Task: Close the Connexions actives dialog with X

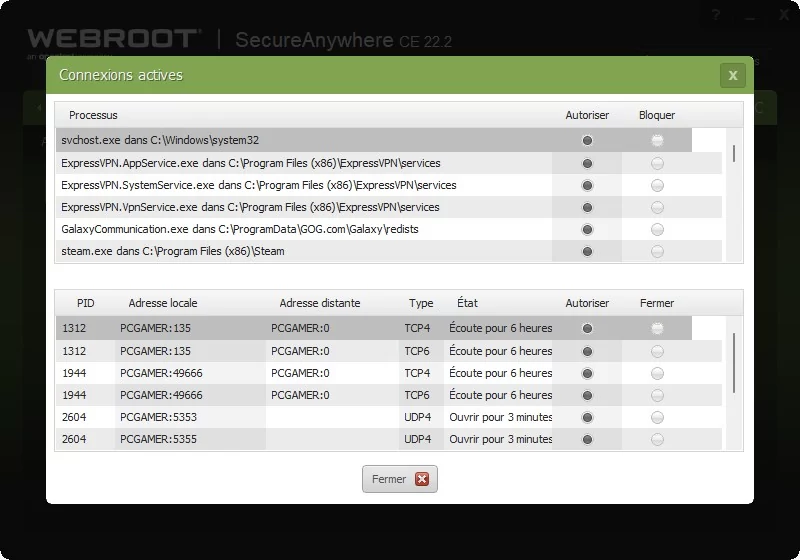Action: [733, 75]
